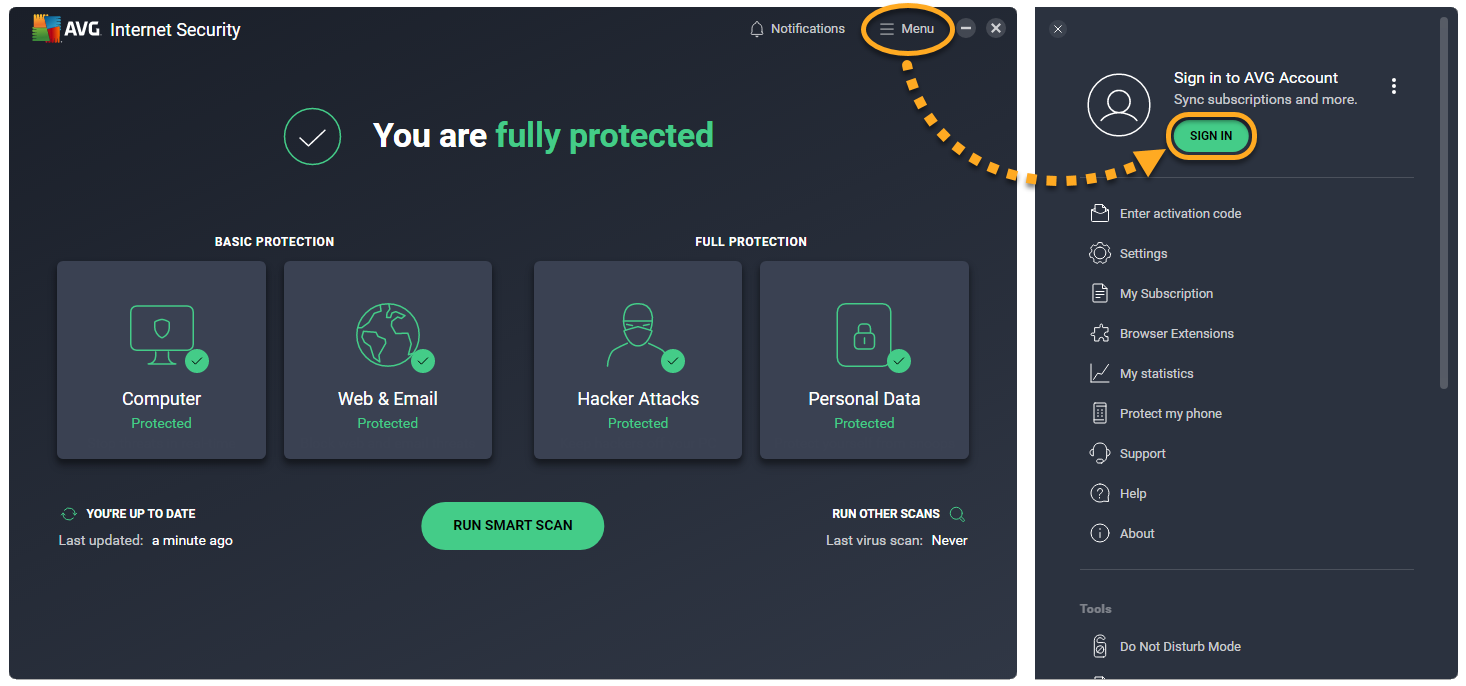Image resolution: width=1466 pixels, height=686 pixels.
Task: Expand account options three-dot menu
Action: point(1393,86)
